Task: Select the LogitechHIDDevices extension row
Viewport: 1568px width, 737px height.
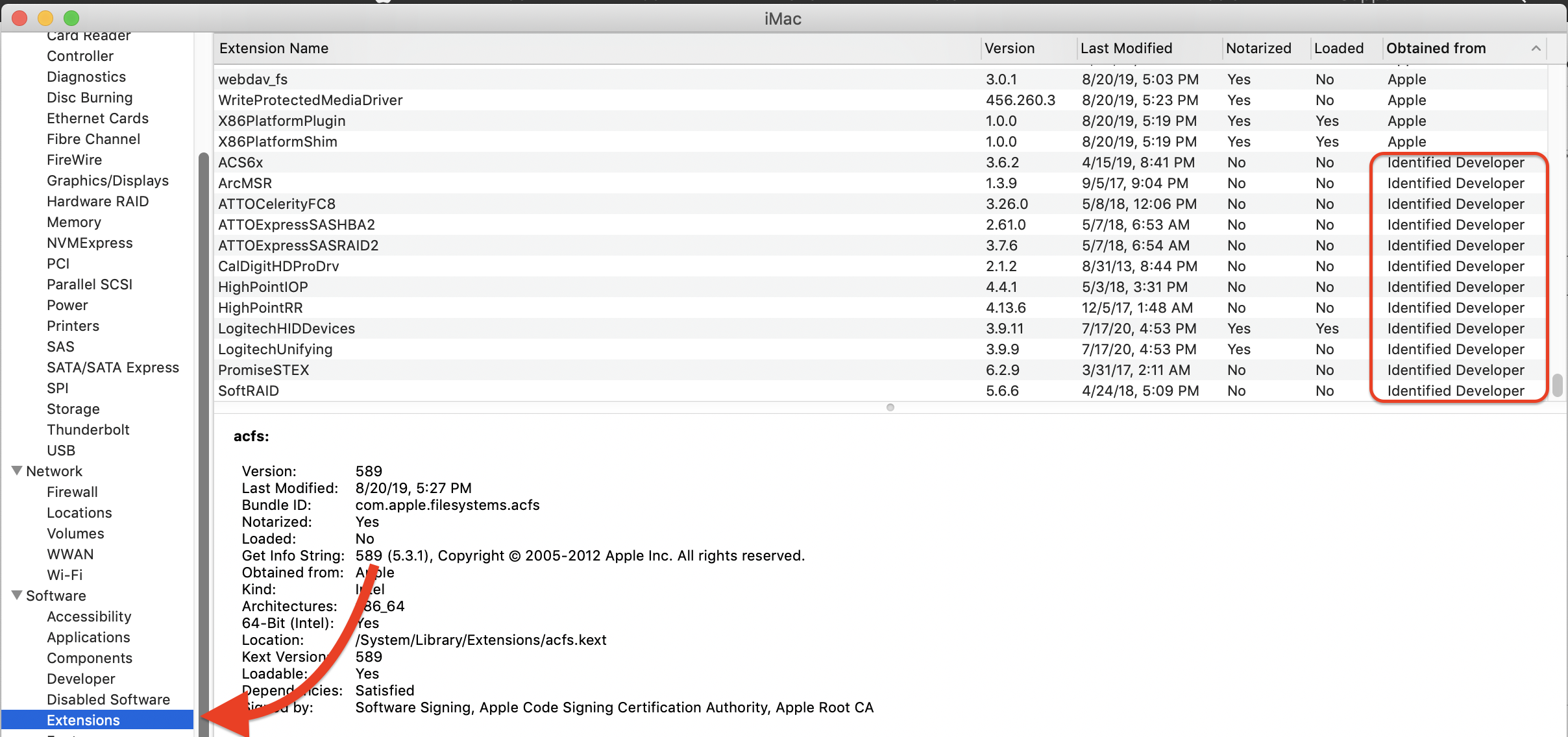Action: 286,329
